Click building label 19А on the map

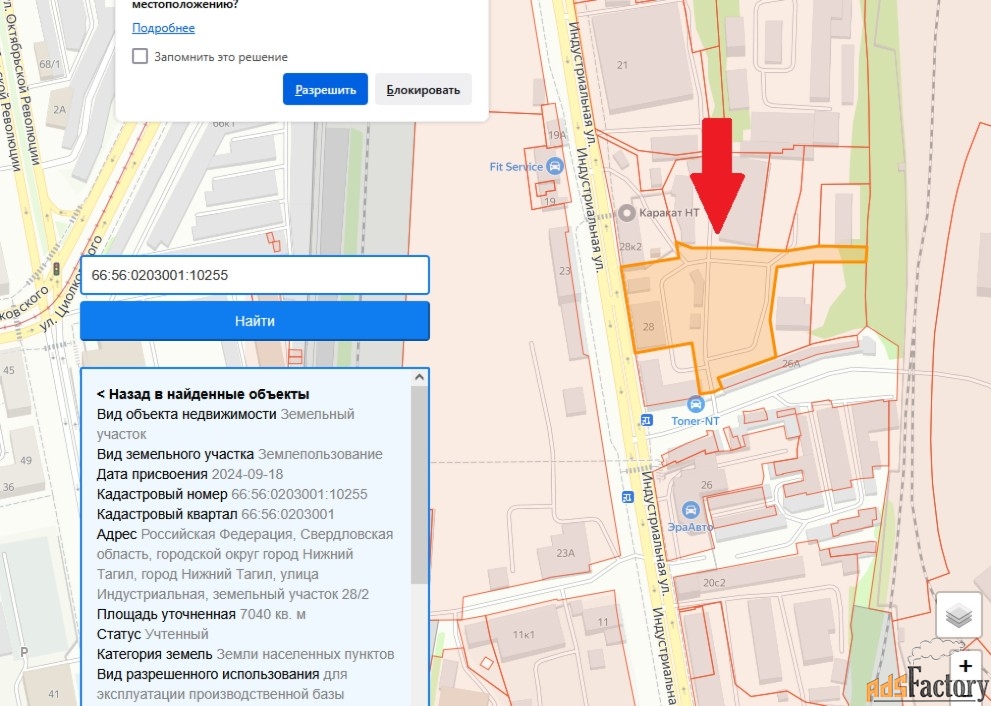557,135
